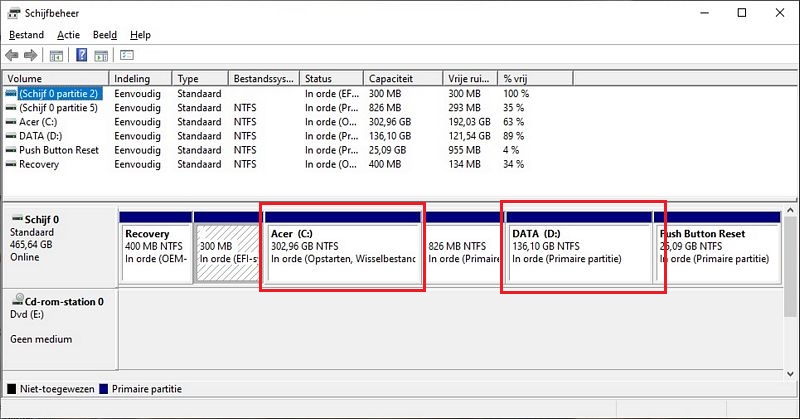The image size is (800, 419).
Task: Select the Acer (C:) partition block
Action: (343, 248)
